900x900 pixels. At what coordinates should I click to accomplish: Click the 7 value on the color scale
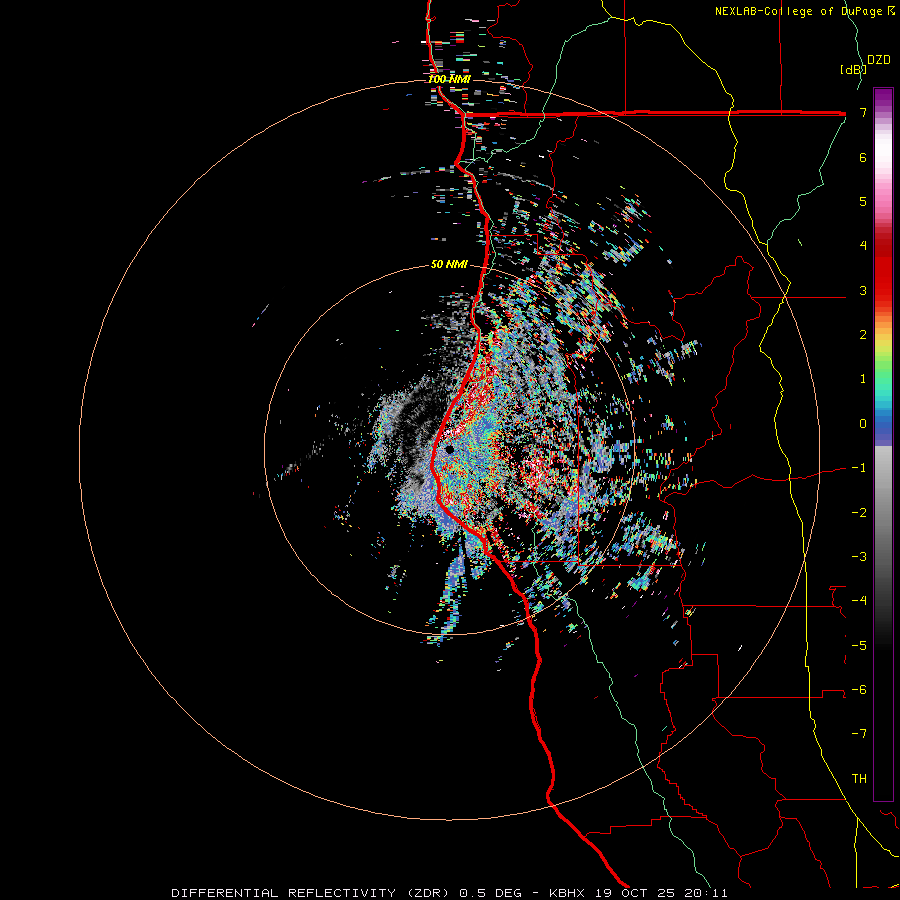tap(863, 113)
